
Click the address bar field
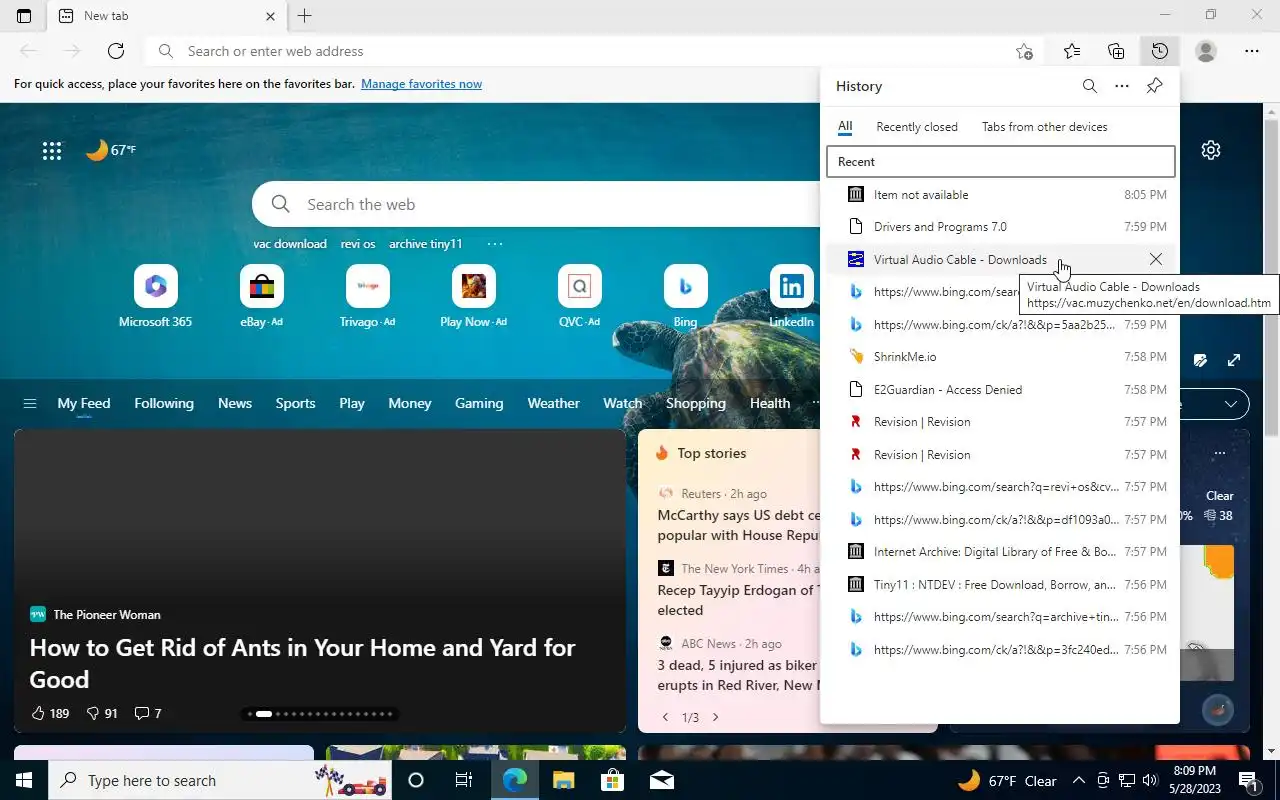point(593,51)
